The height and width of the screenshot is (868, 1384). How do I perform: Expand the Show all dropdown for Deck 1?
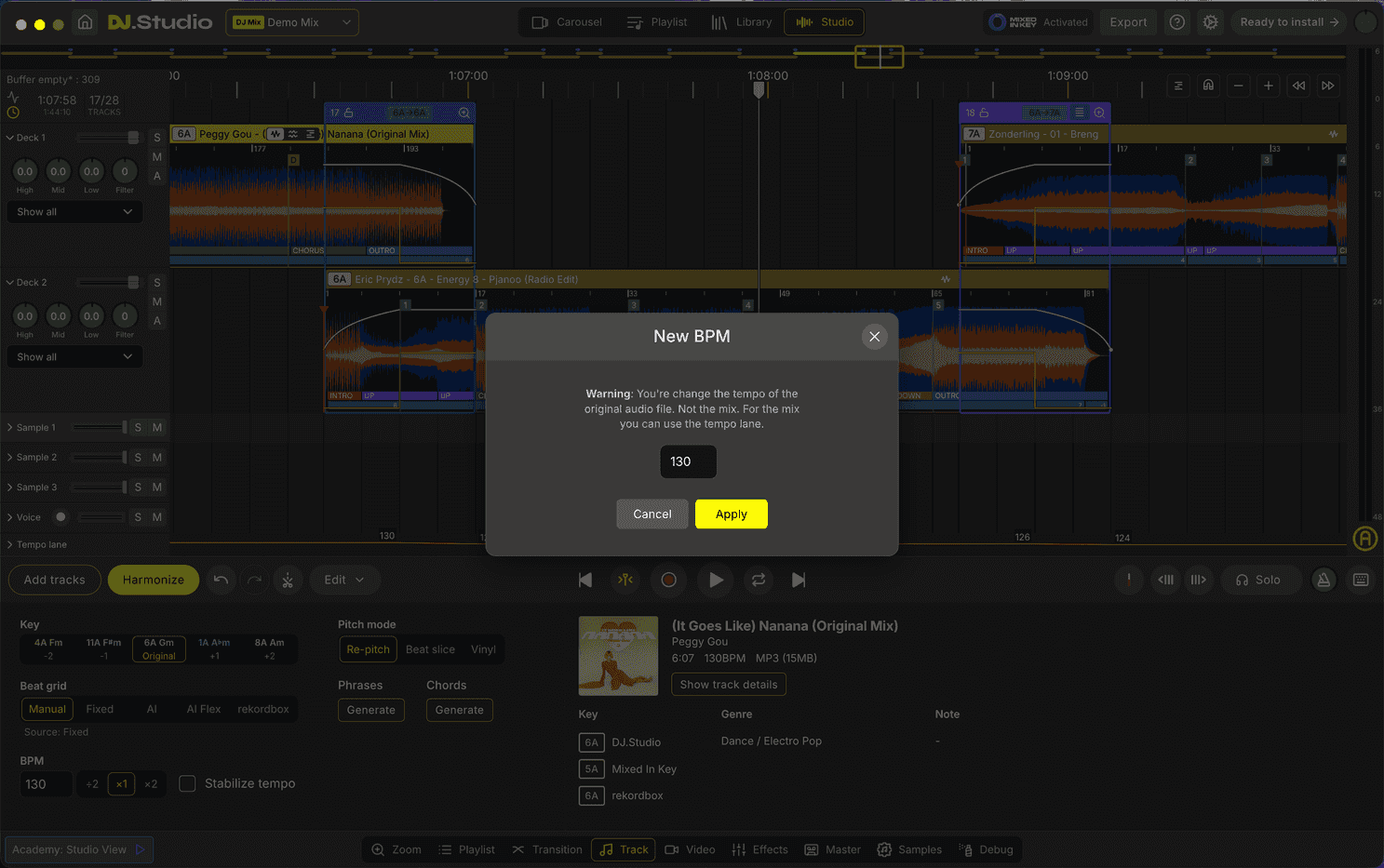(74, 211)
